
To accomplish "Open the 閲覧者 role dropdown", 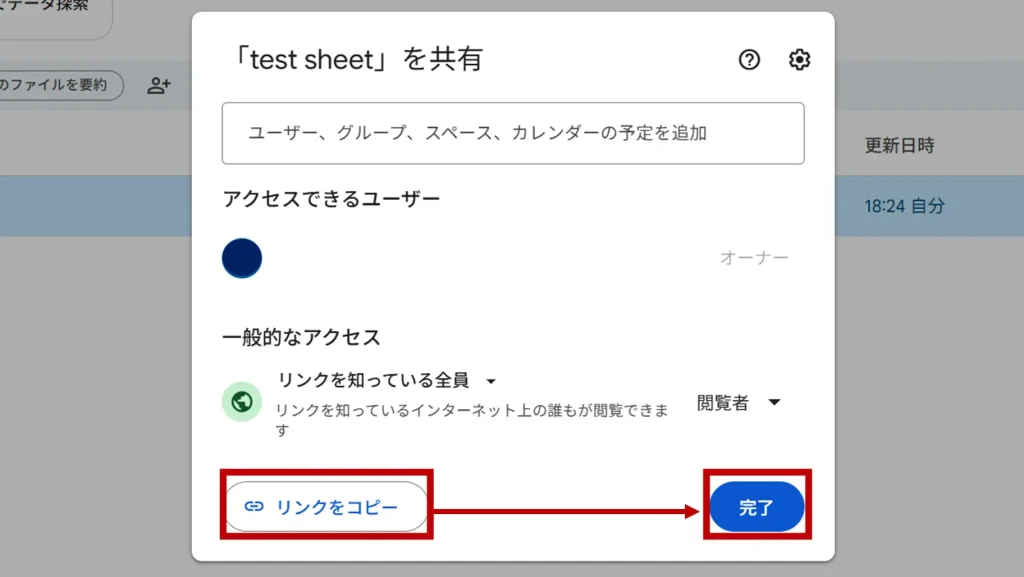I will [738, 403].
